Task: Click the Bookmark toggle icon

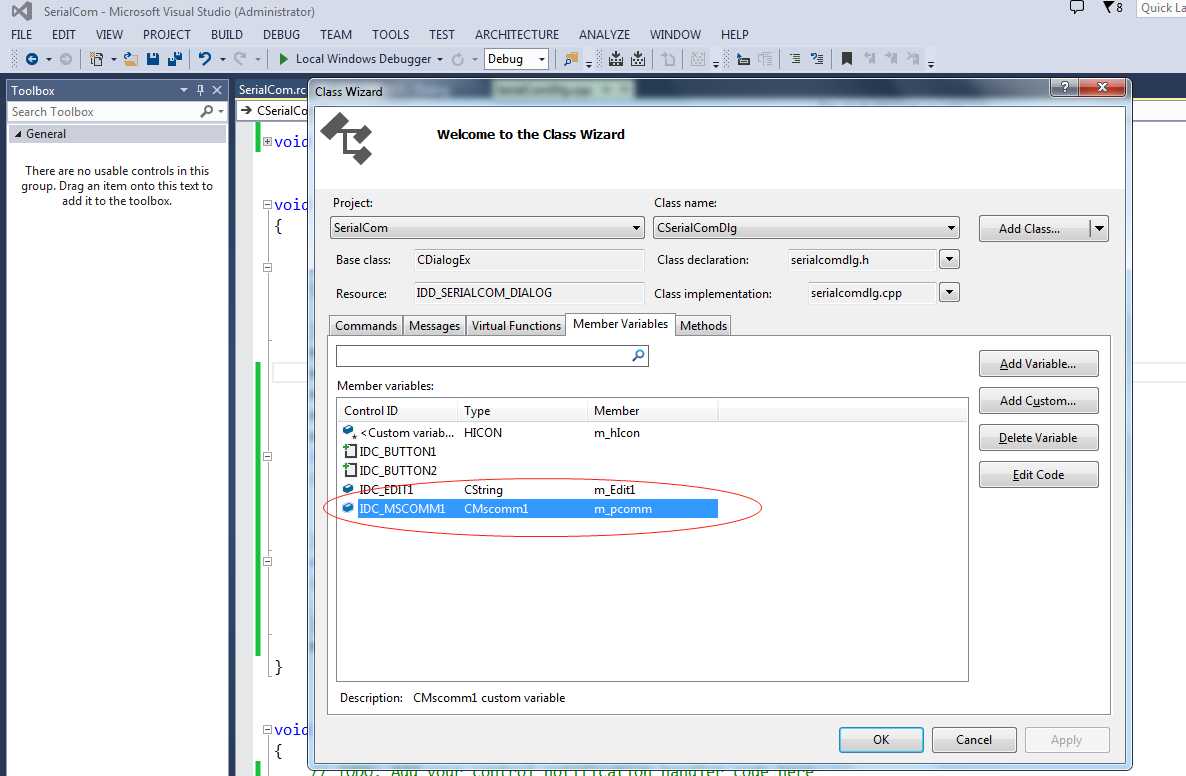Action: click(x=847, y=59)
